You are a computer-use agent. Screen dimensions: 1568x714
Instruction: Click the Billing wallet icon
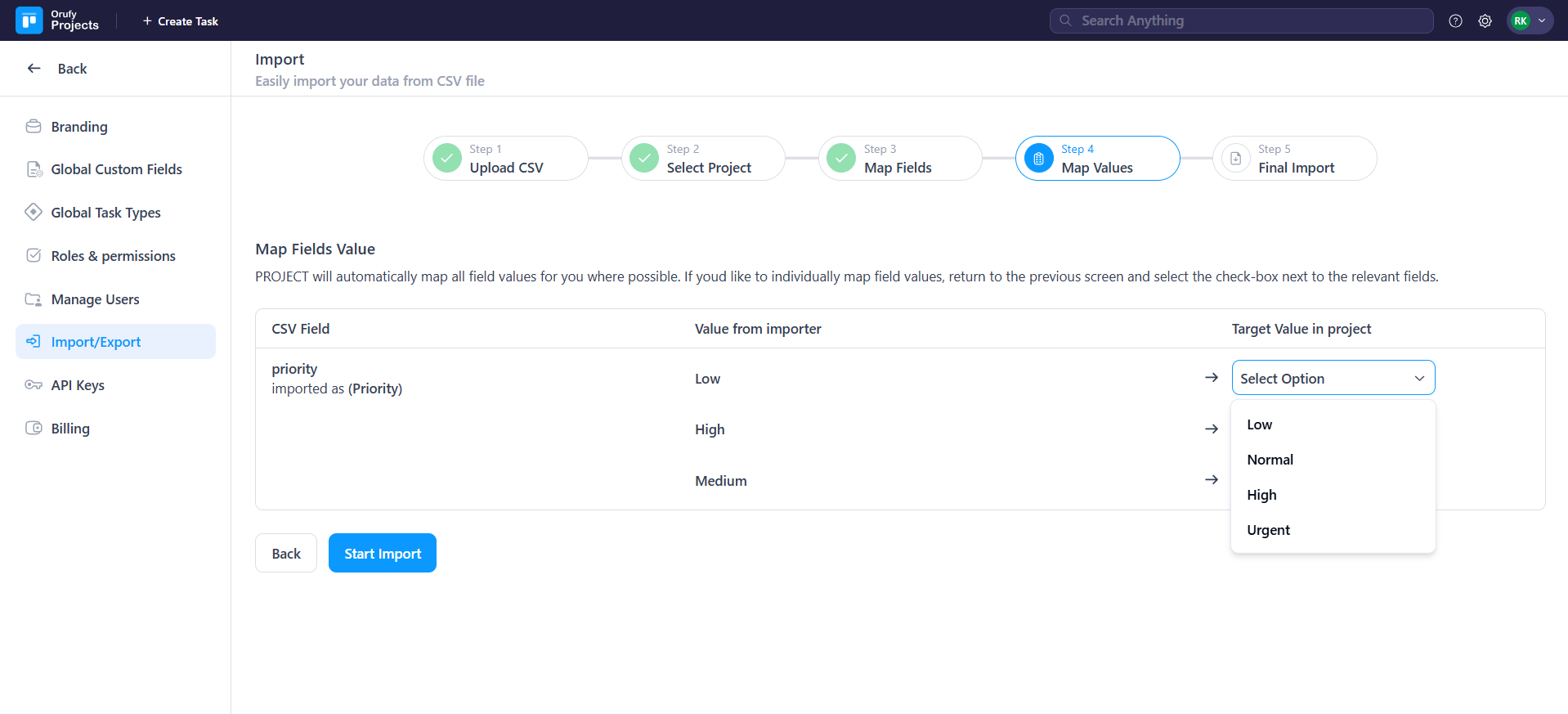pos(34,429)
